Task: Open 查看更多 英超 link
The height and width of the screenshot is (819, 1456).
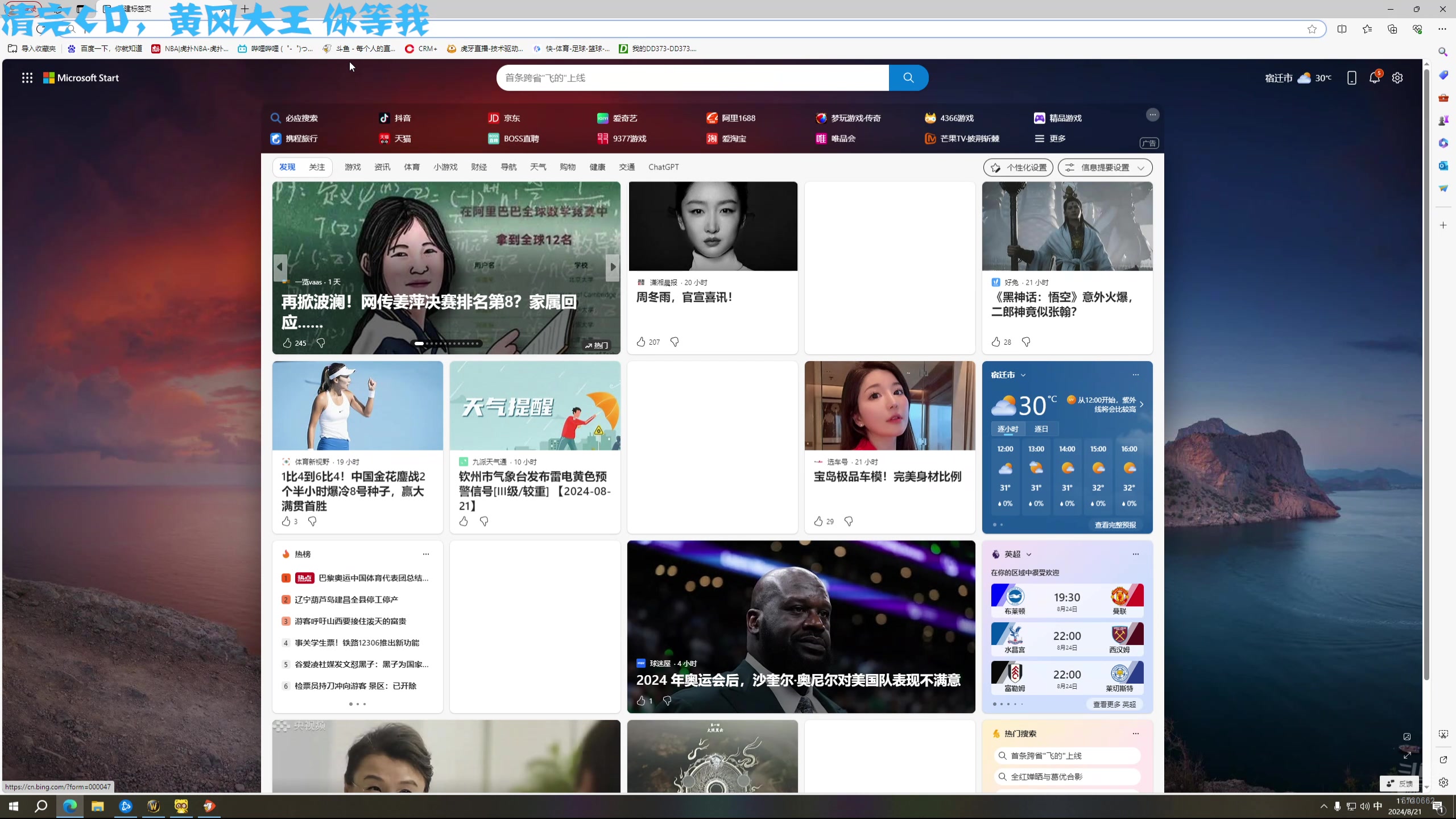Action: (x=1114, y=704)
